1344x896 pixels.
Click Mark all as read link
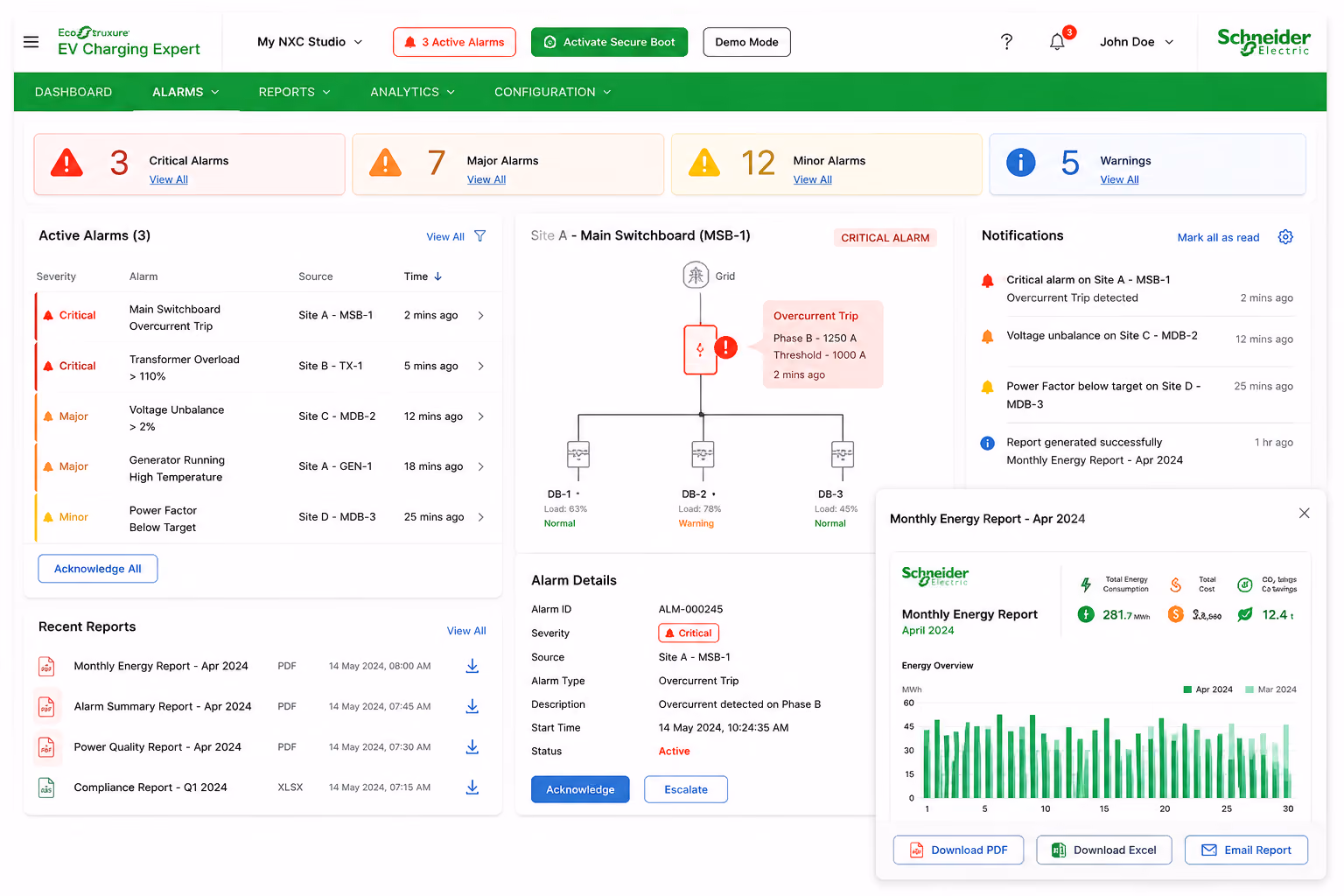point(1218,238)
